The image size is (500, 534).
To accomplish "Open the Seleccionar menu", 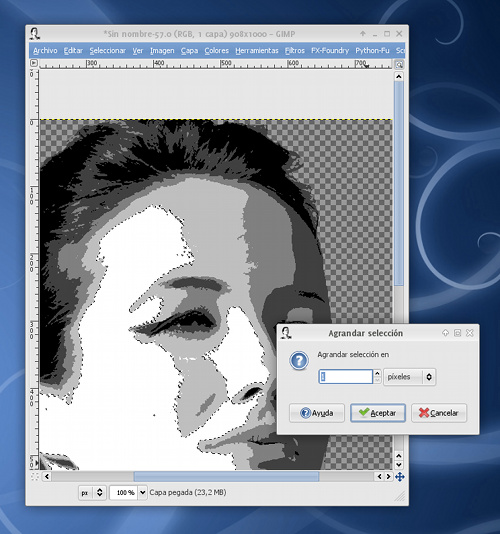I will (x=108, y=51).
